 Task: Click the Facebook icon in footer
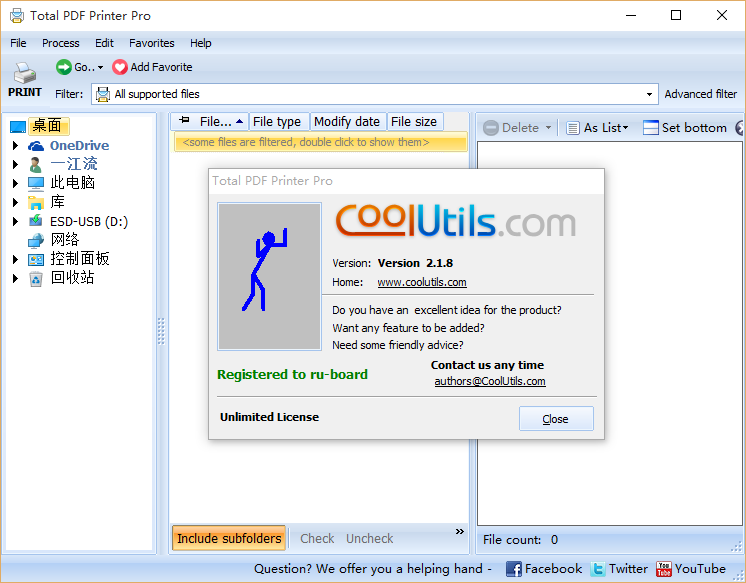(514, 569)
